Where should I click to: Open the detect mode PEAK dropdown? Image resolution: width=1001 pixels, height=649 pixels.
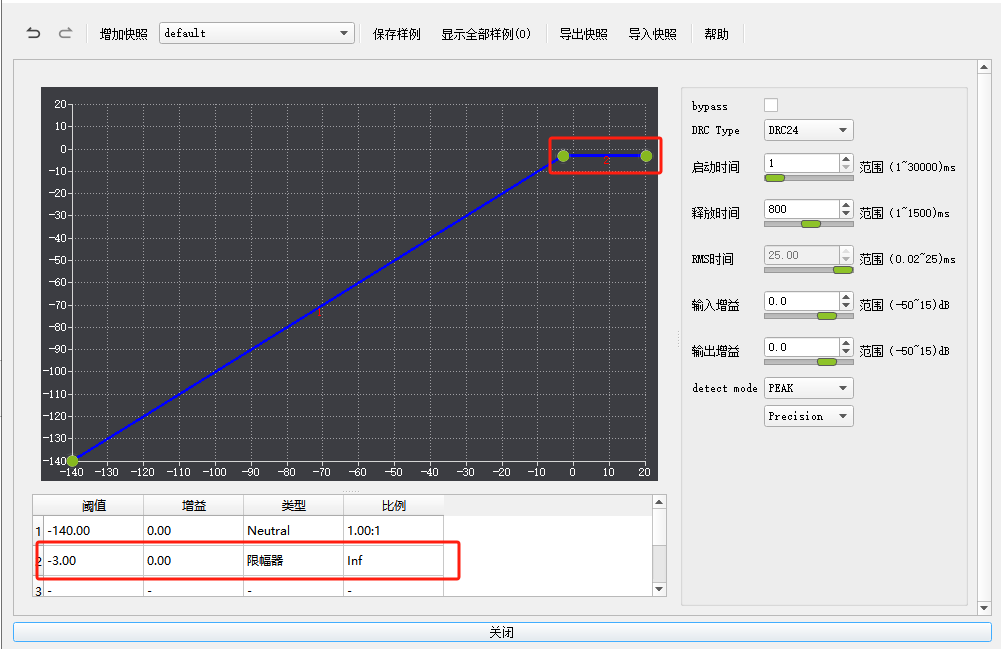point(808,388)
